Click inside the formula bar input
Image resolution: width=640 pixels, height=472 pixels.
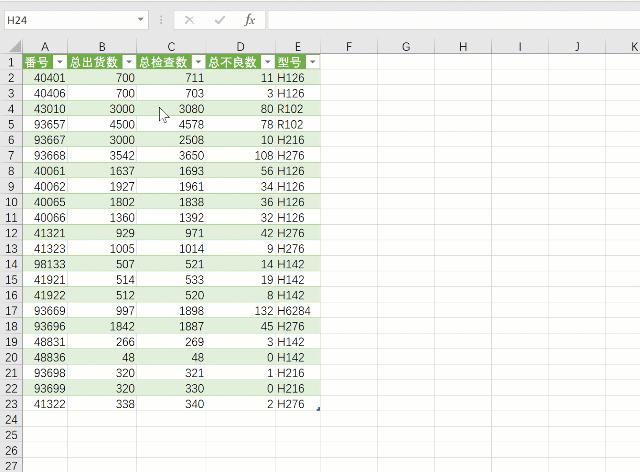(450, 20)
